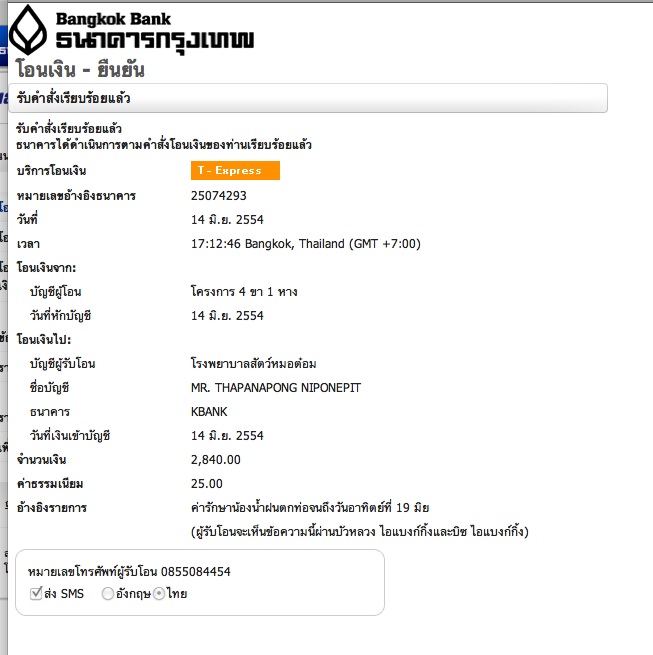The height and width of the screenshot is (655, 653).
Task: Click the recipient account โรงพยาบาลสัตว์หมอต้อม
Action: [x=254, y=363]
